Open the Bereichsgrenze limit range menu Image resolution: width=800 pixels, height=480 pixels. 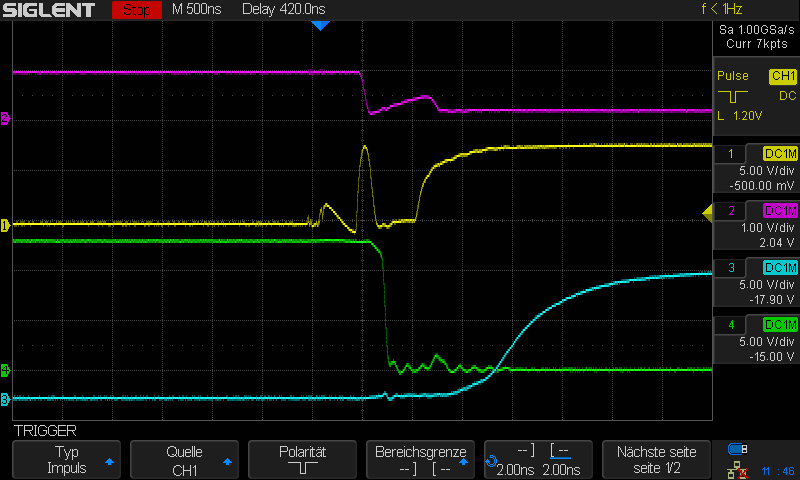[420, 460]
